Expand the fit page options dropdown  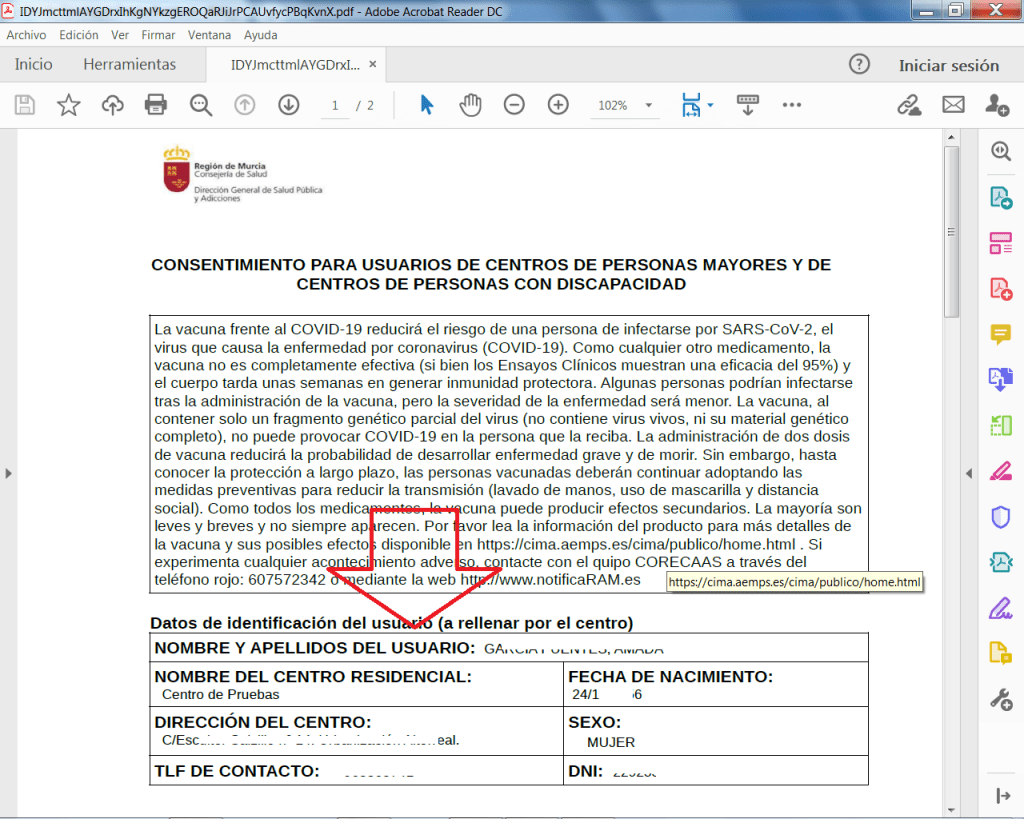[710, 105]
